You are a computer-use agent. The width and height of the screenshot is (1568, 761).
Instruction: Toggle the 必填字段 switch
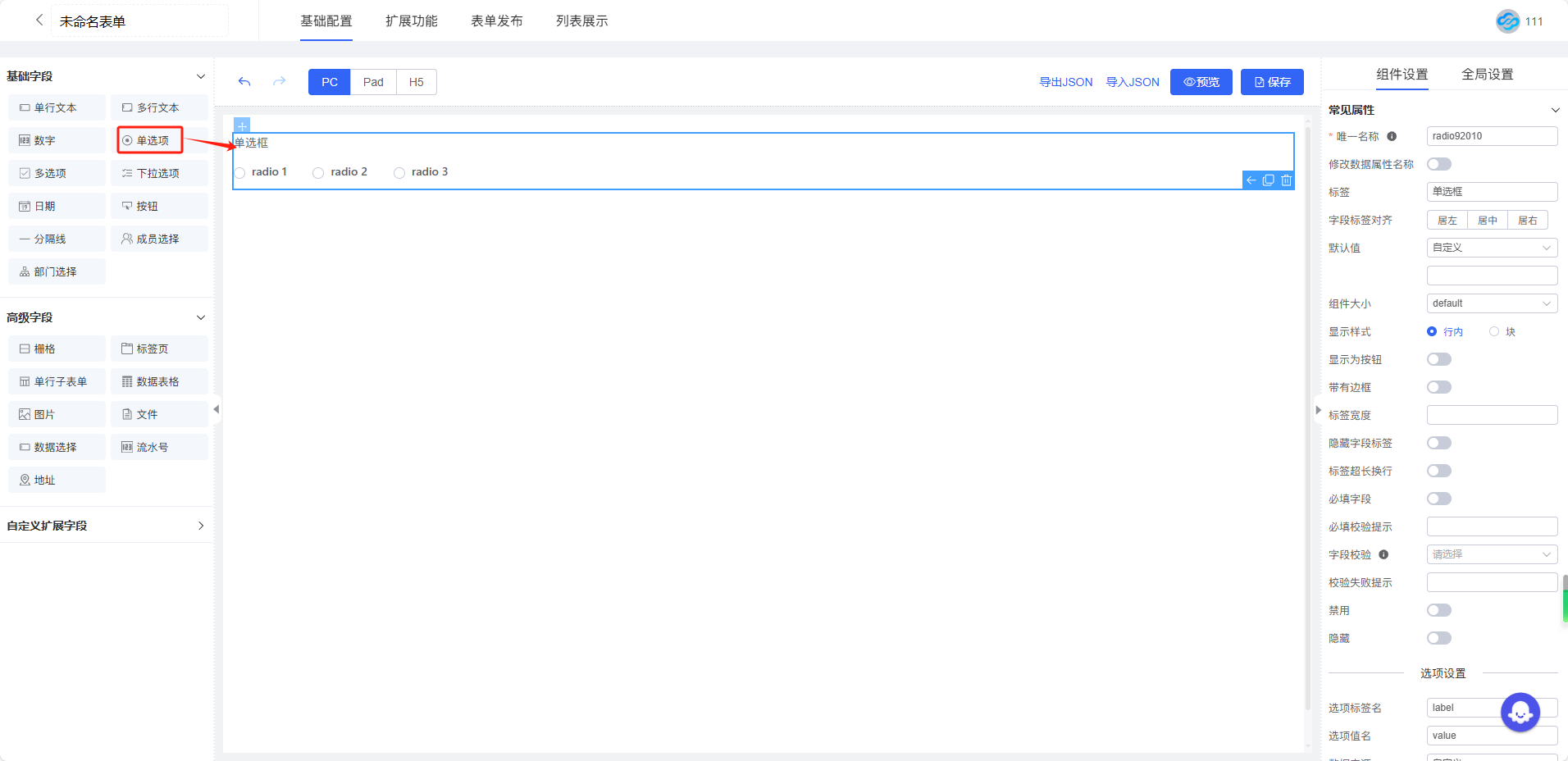click(x=1438, y=499)
